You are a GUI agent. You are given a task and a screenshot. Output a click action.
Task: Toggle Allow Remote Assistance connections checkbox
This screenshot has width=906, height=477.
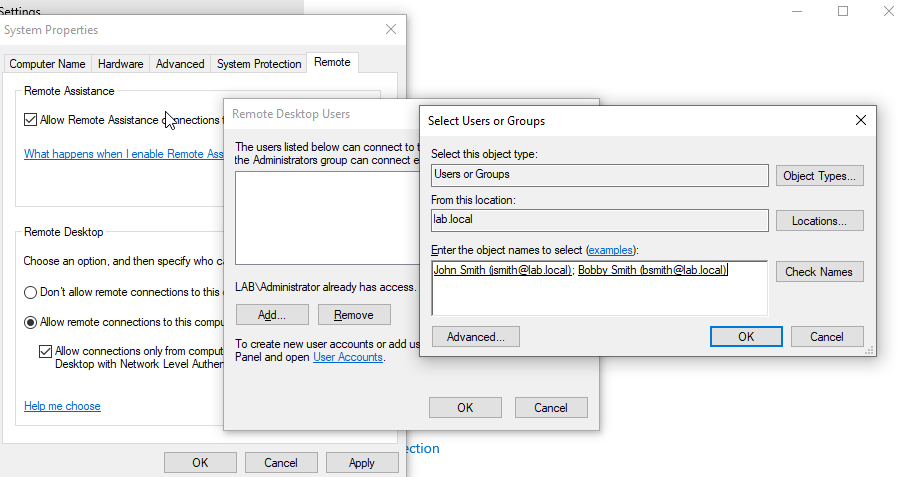pos(31,120)
